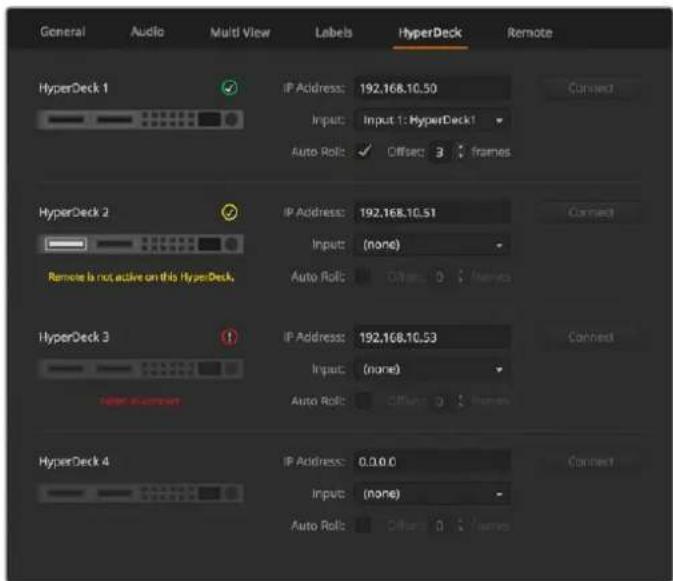673x581 pixels.
Task: Switch to the Labels tab
Action: [333, 33]
